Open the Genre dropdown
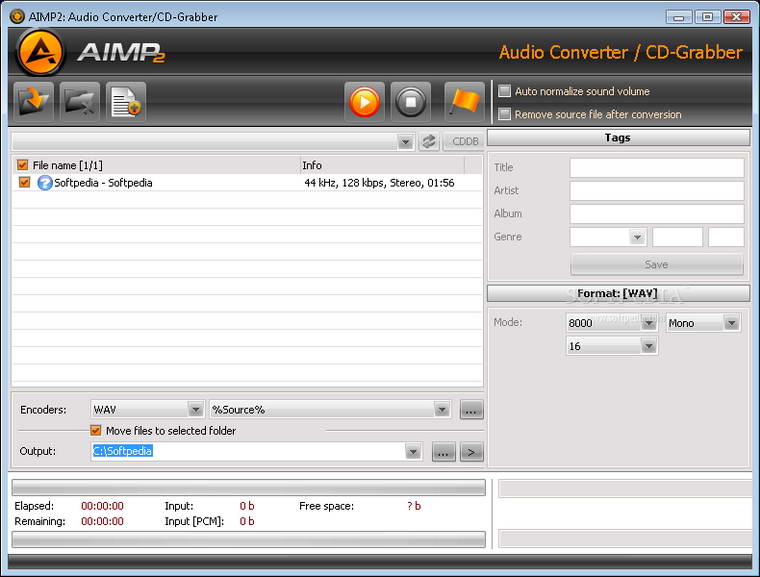Viewport: 760px width, 577px height. pyautogui.click(x=637, y=237)
